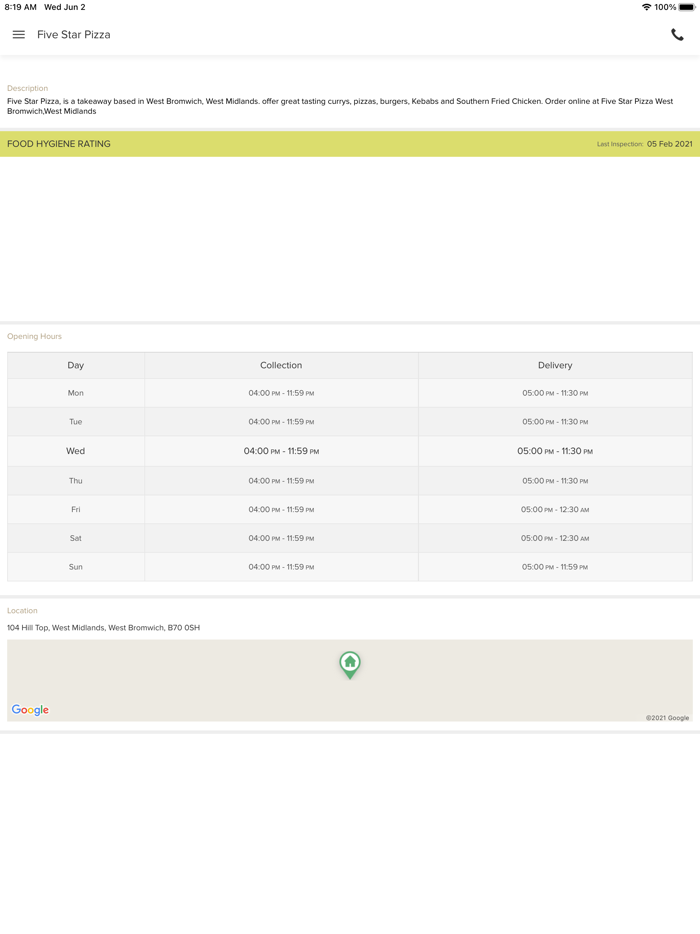Screen dimensions: 700x934
Task: Click the Collection column header
Action: [x=281, y=365]
